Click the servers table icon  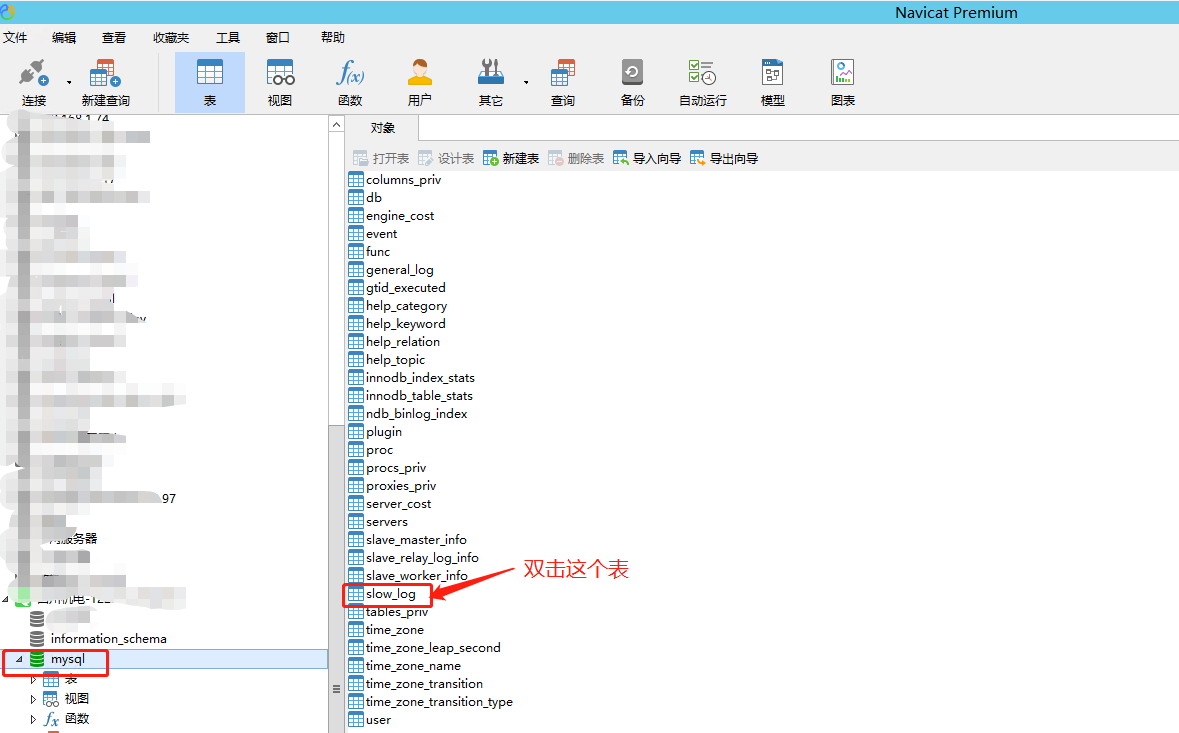click(x=356, y=522)
